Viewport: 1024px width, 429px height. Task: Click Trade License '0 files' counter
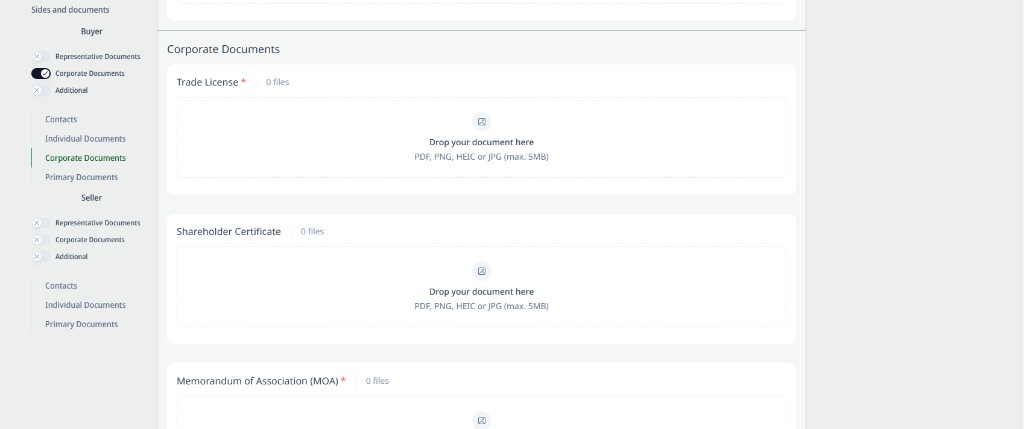278,82
